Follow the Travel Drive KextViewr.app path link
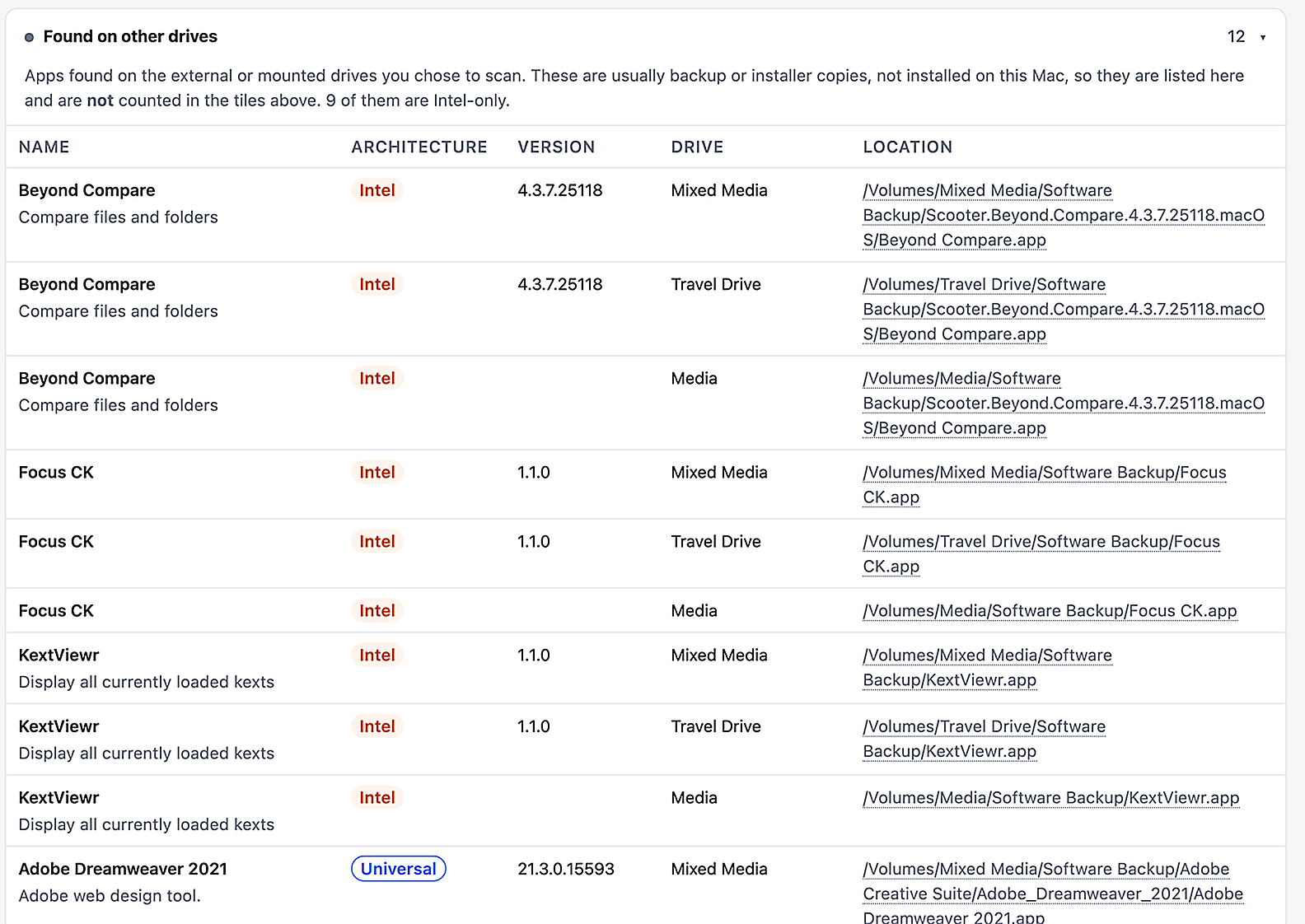This screenshot has height=924, width=1305. (985, 739)
